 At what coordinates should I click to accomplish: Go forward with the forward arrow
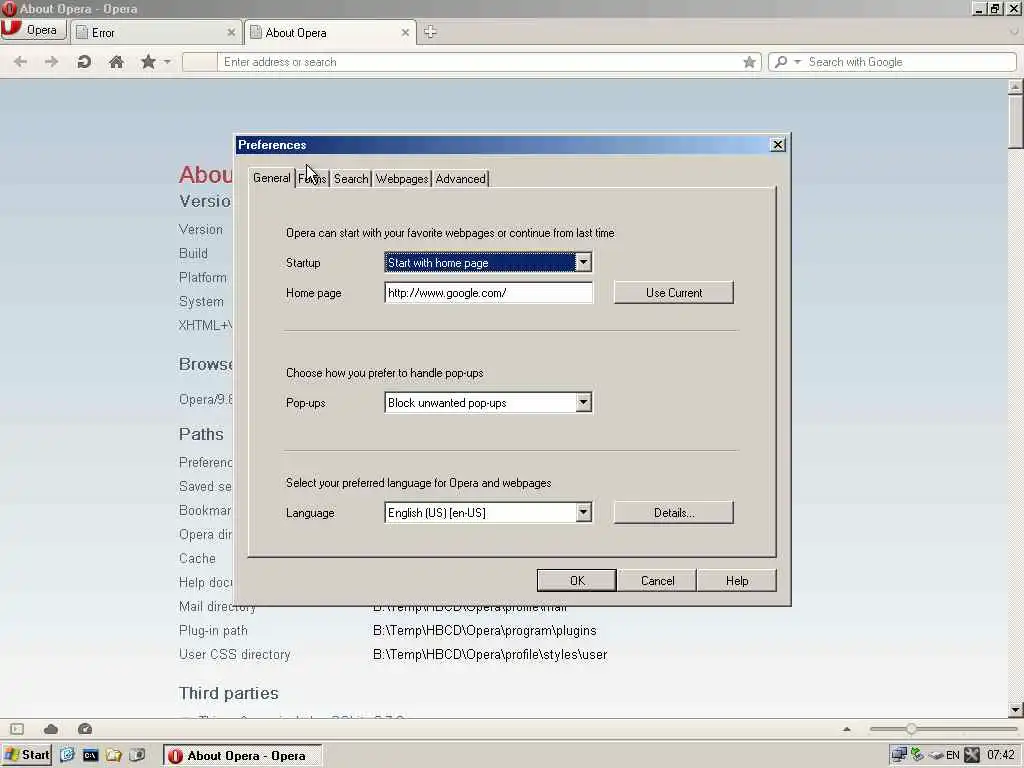(52, 62)
